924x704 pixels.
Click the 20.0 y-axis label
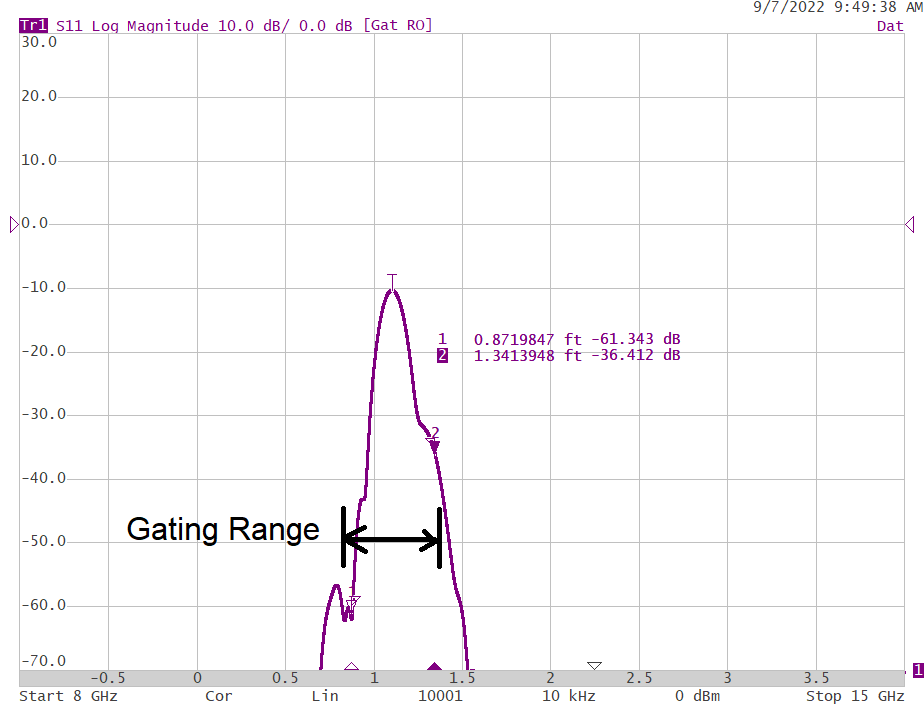39,96
